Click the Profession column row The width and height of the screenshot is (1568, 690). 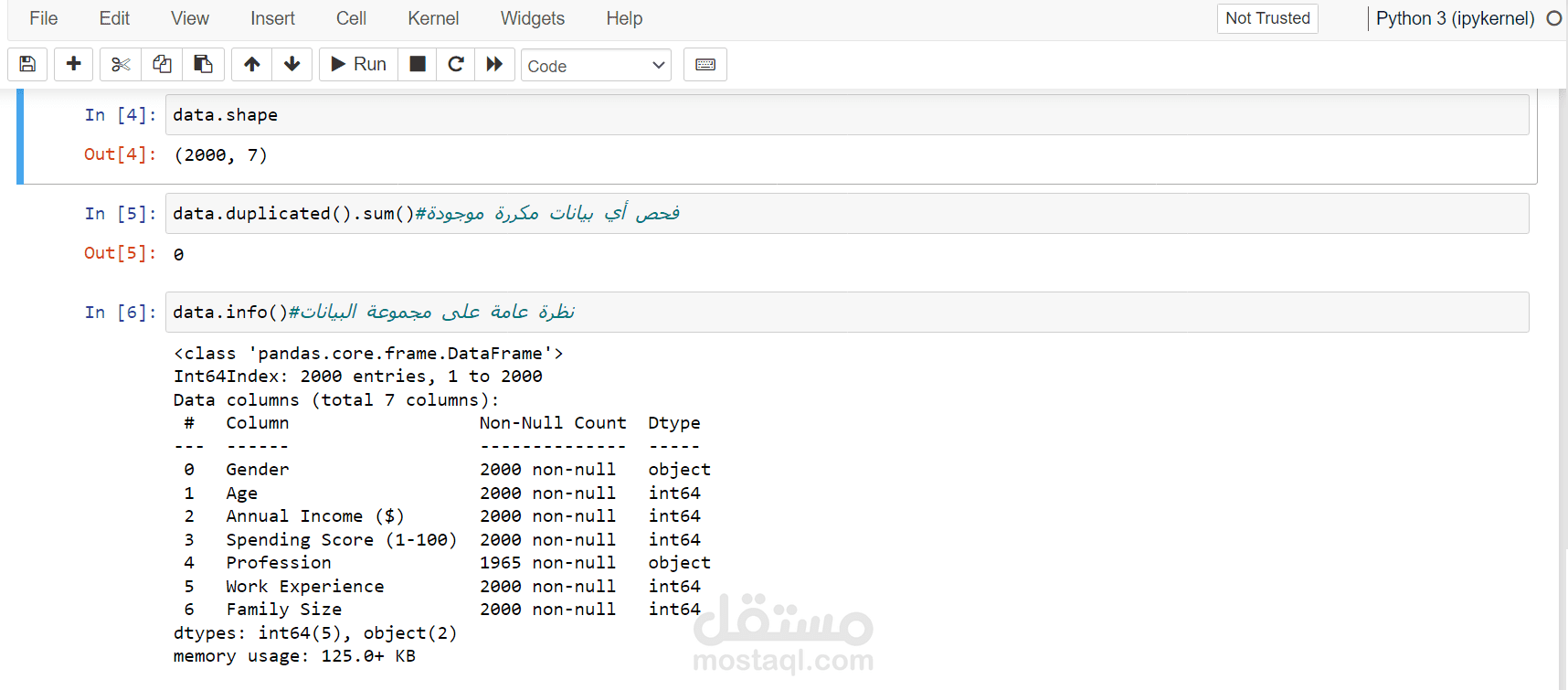[x=447, y=563]
